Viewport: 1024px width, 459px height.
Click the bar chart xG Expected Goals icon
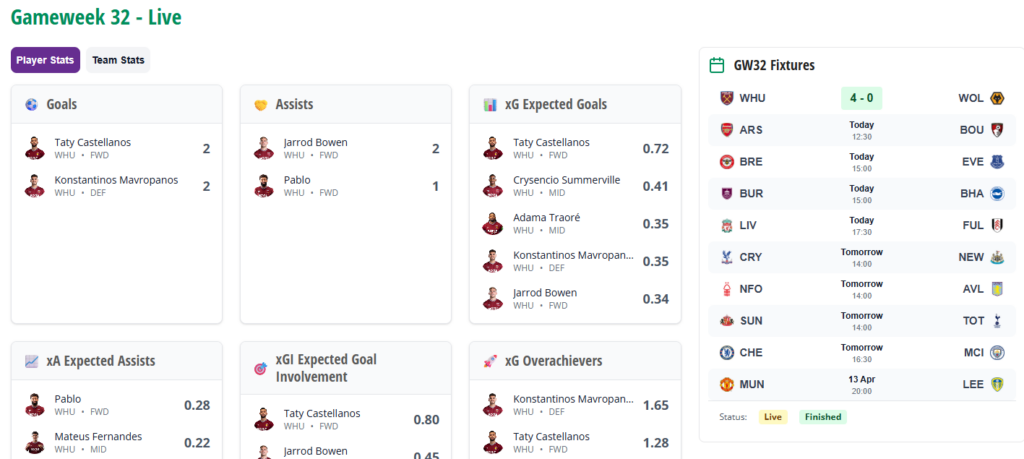pyautogui.click(x=490, y=104)
